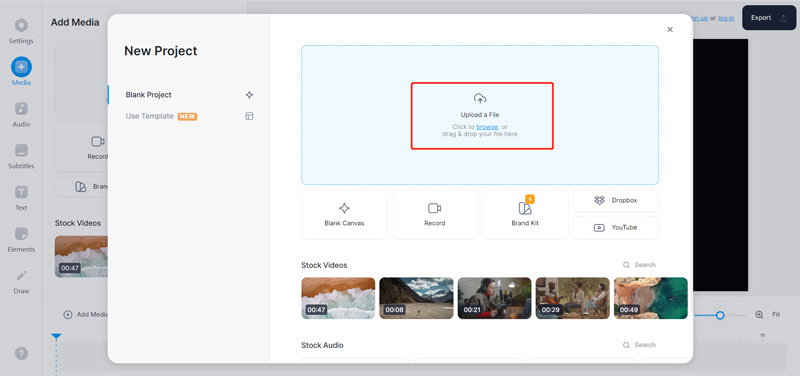Viewport: 800px width, 376px height.
Task: Click the Brand Kit premium badge
Action: click(530, 199)
